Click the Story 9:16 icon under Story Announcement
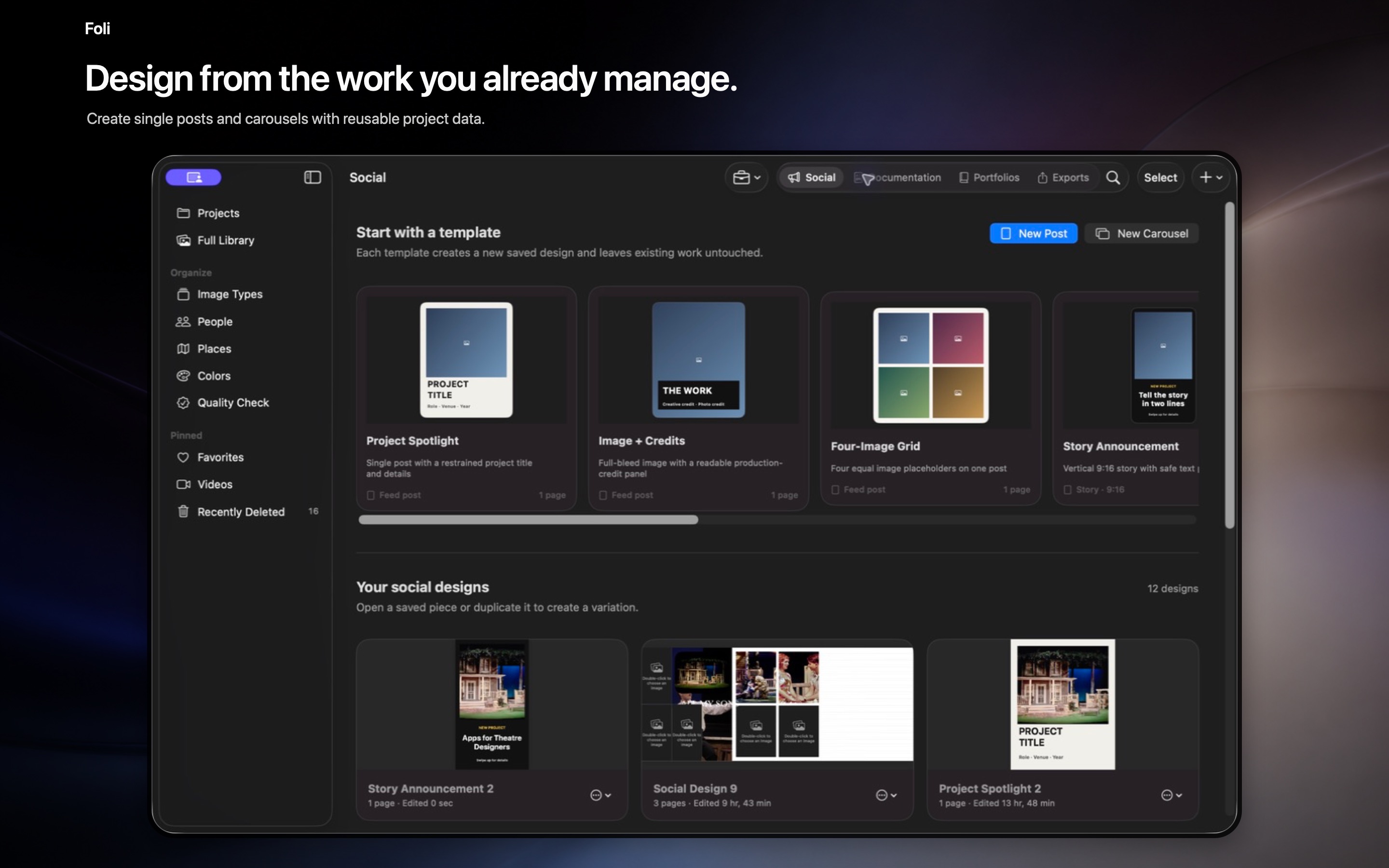This screenshot has height=868, width=1389. [x=1068, y=489]
